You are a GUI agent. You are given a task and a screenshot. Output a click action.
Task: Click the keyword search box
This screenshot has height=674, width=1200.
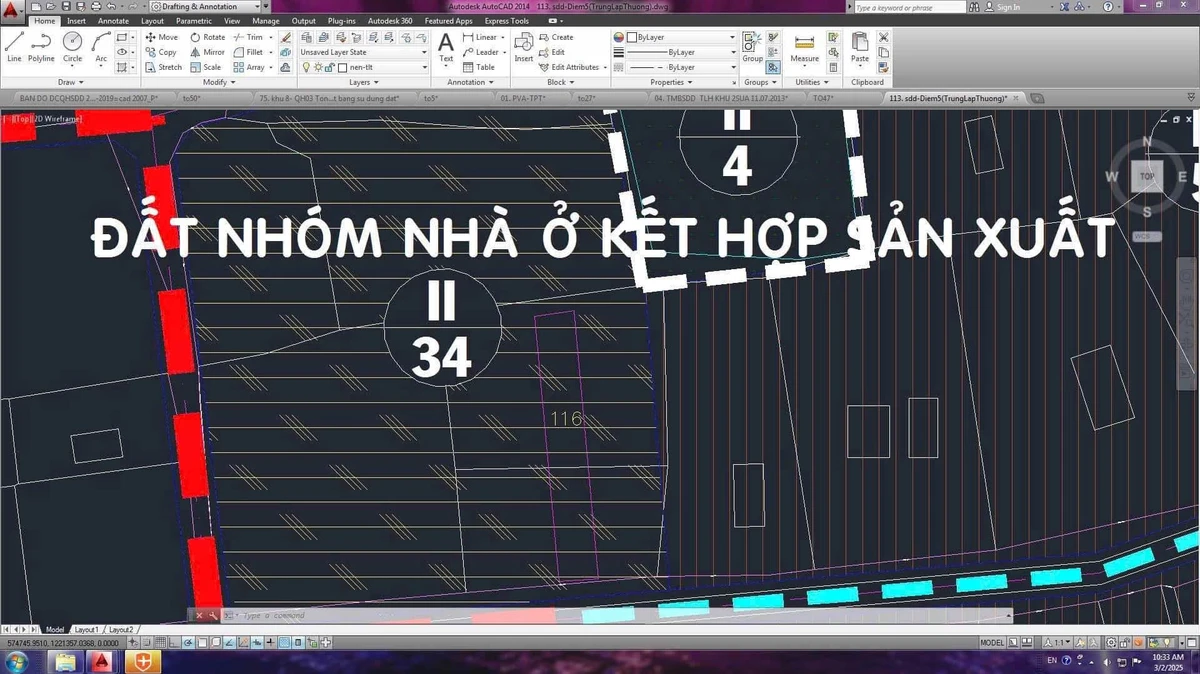point(910,7)
